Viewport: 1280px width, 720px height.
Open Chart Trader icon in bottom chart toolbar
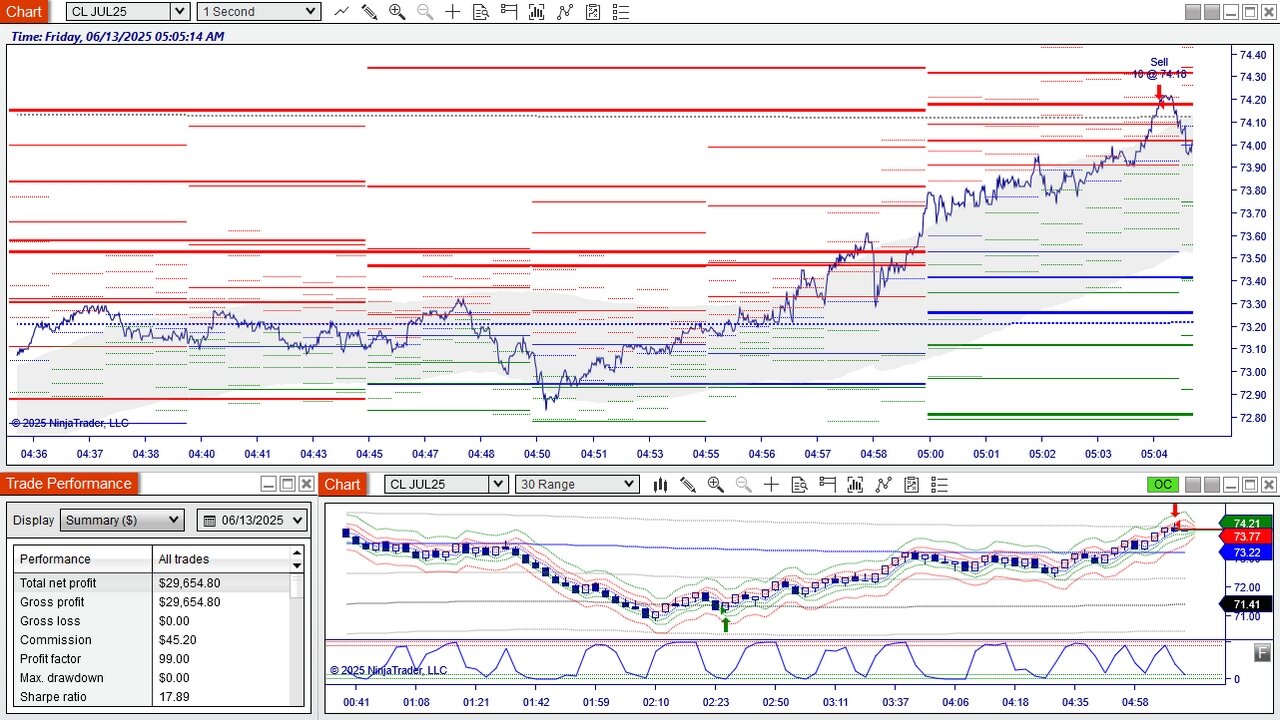827,484
